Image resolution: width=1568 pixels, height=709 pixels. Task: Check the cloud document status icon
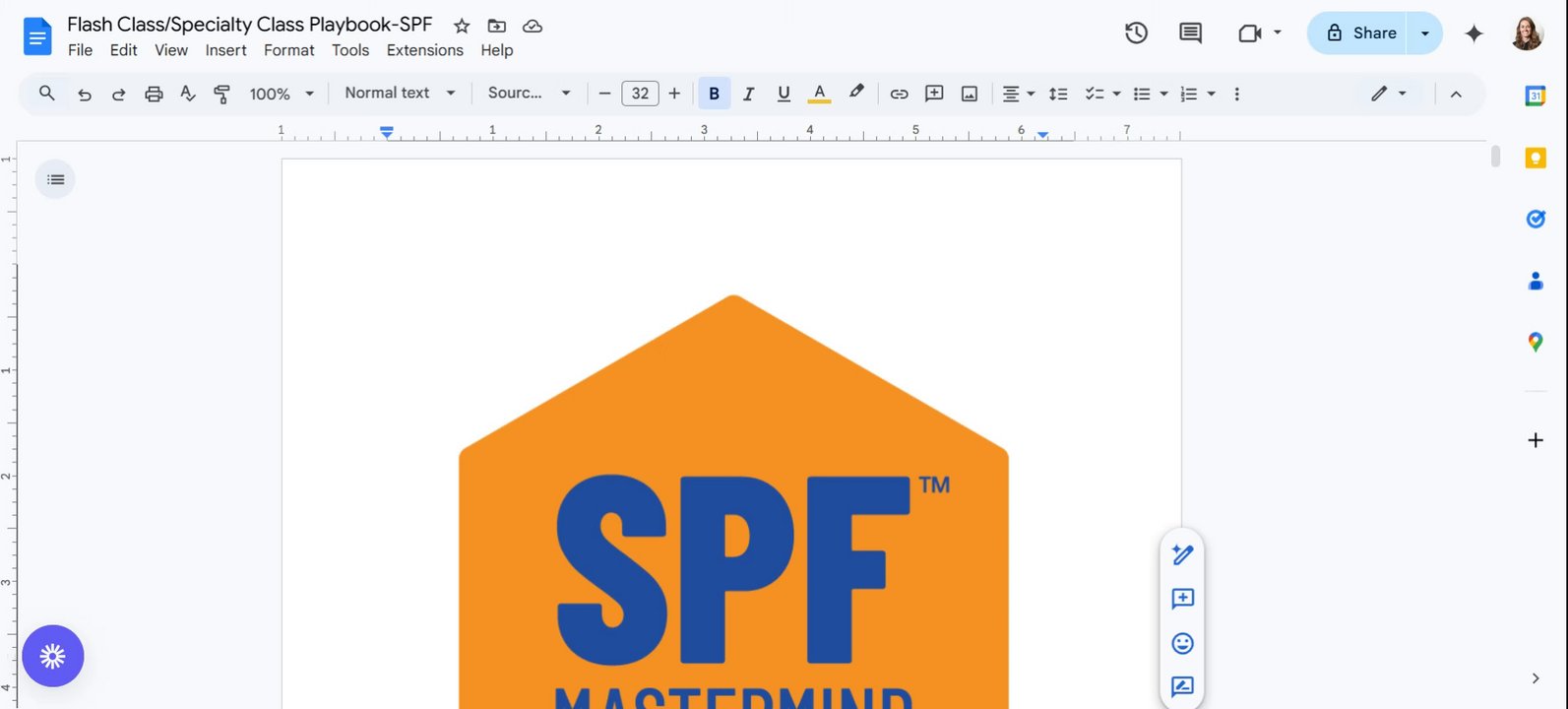click(533, 26)
